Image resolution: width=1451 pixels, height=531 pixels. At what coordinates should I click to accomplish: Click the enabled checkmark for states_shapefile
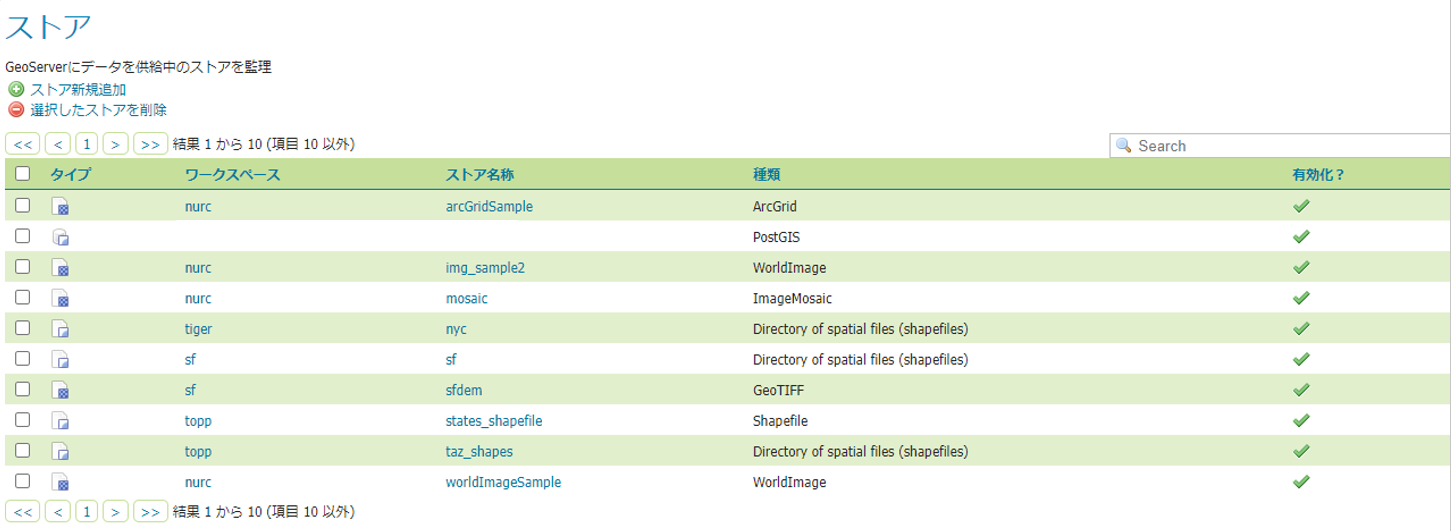[1301, 421]
